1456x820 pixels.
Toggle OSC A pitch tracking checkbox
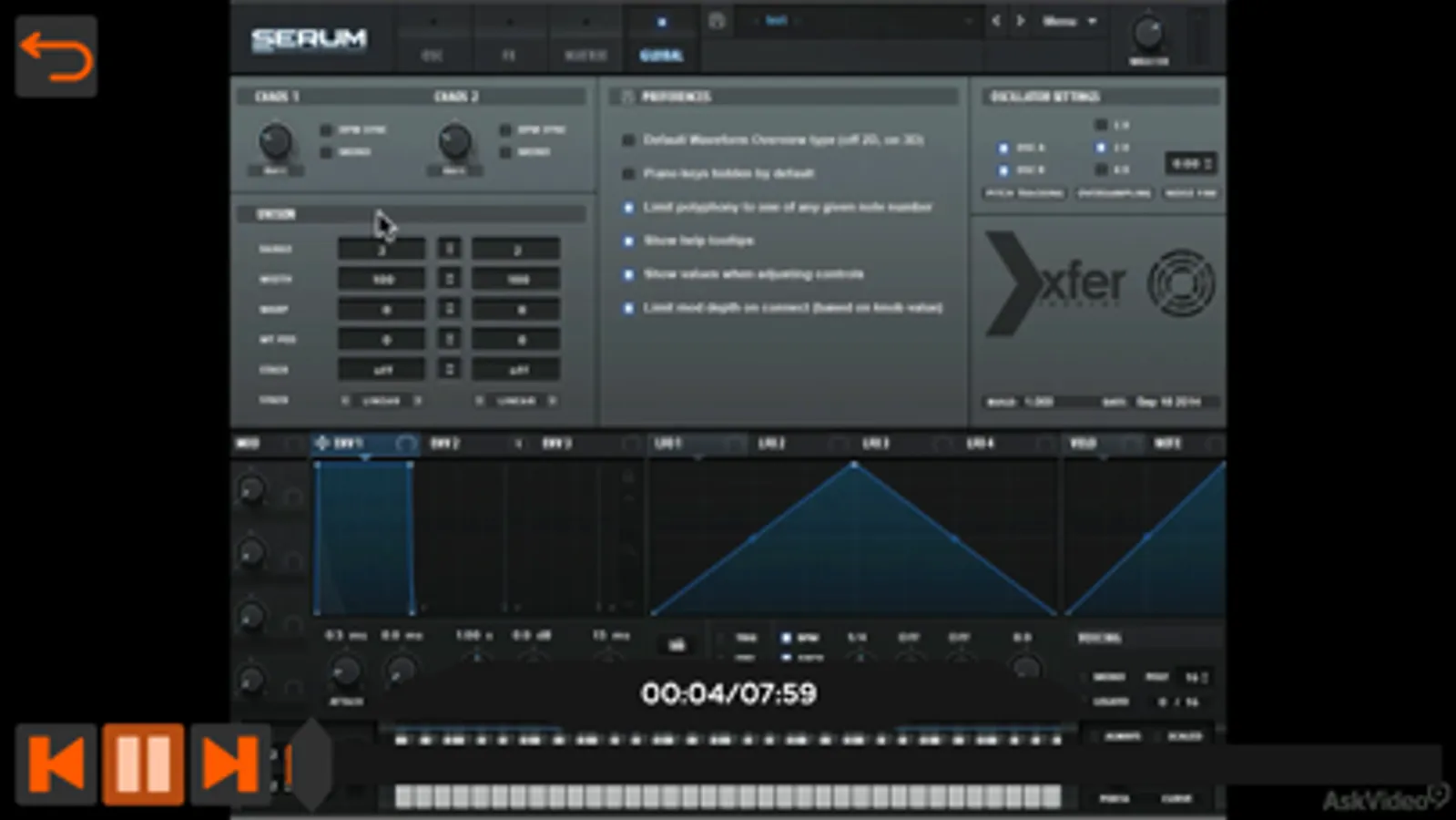(x=1003, y=148)
